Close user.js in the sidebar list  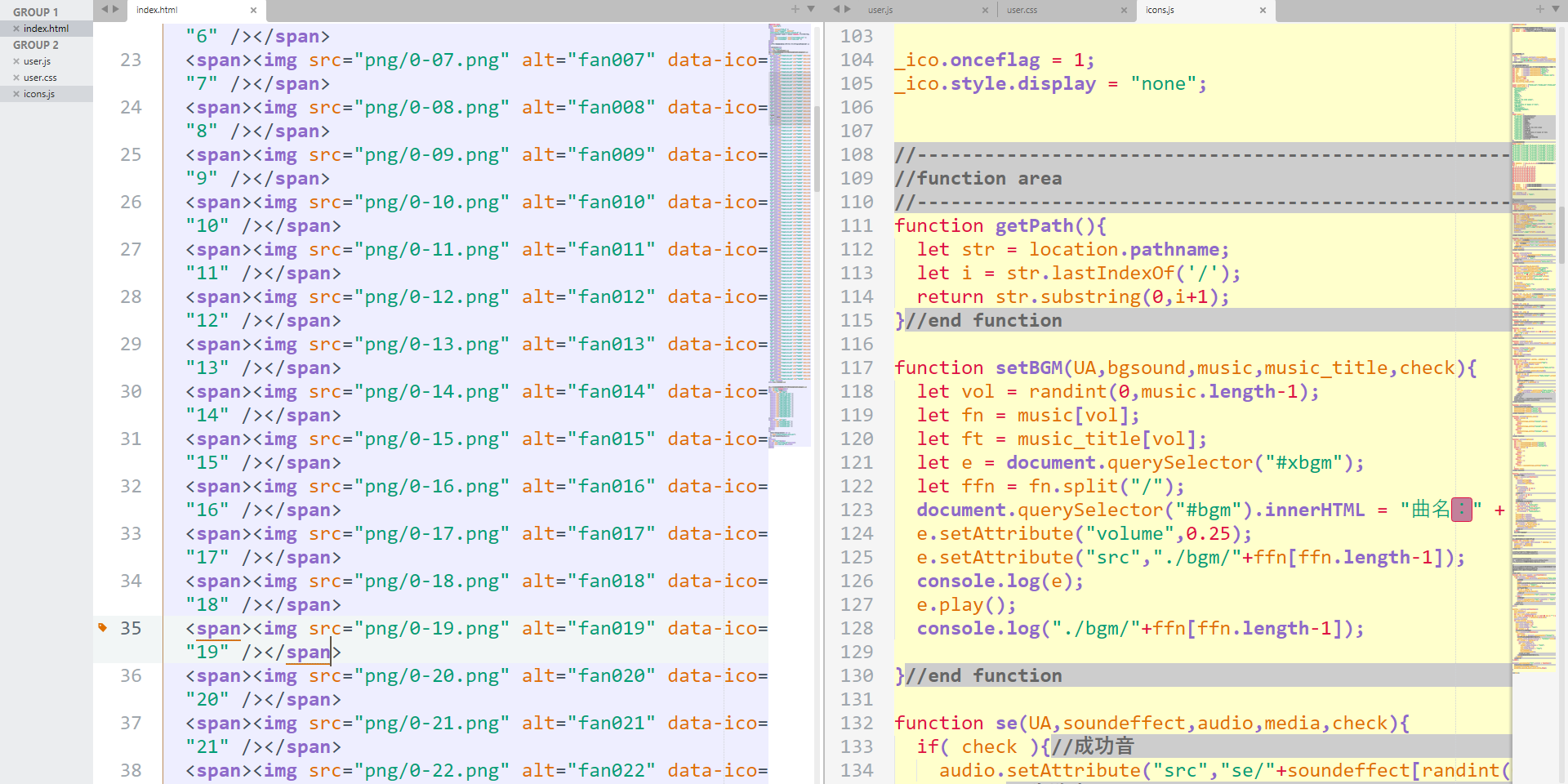[x=16, y=61]
